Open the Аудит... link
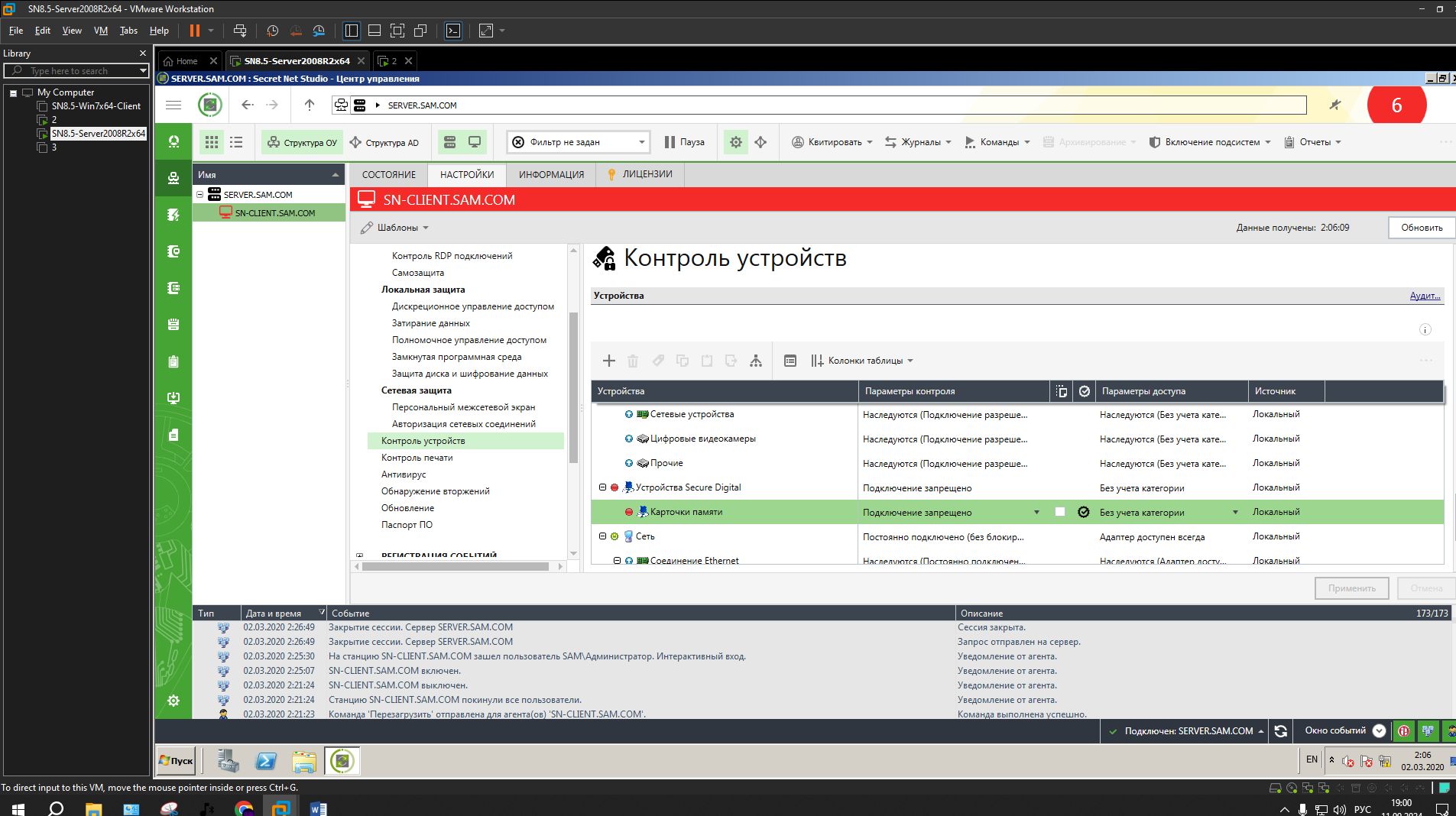 1425,296
